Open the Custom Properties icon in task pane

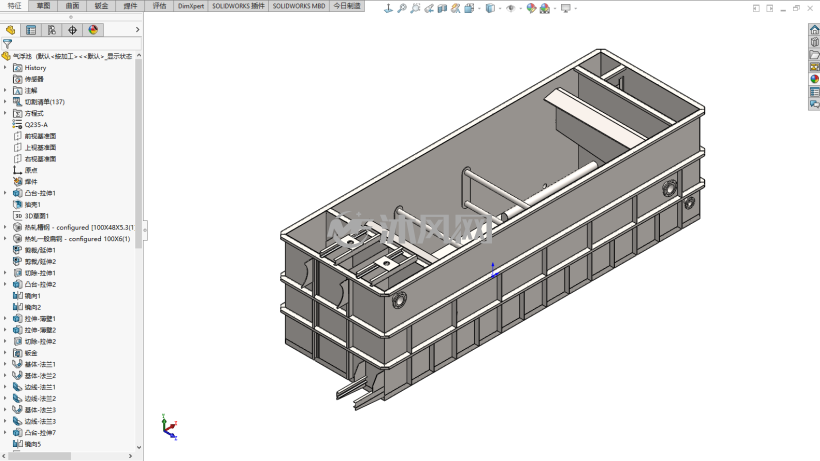[814, 92]
